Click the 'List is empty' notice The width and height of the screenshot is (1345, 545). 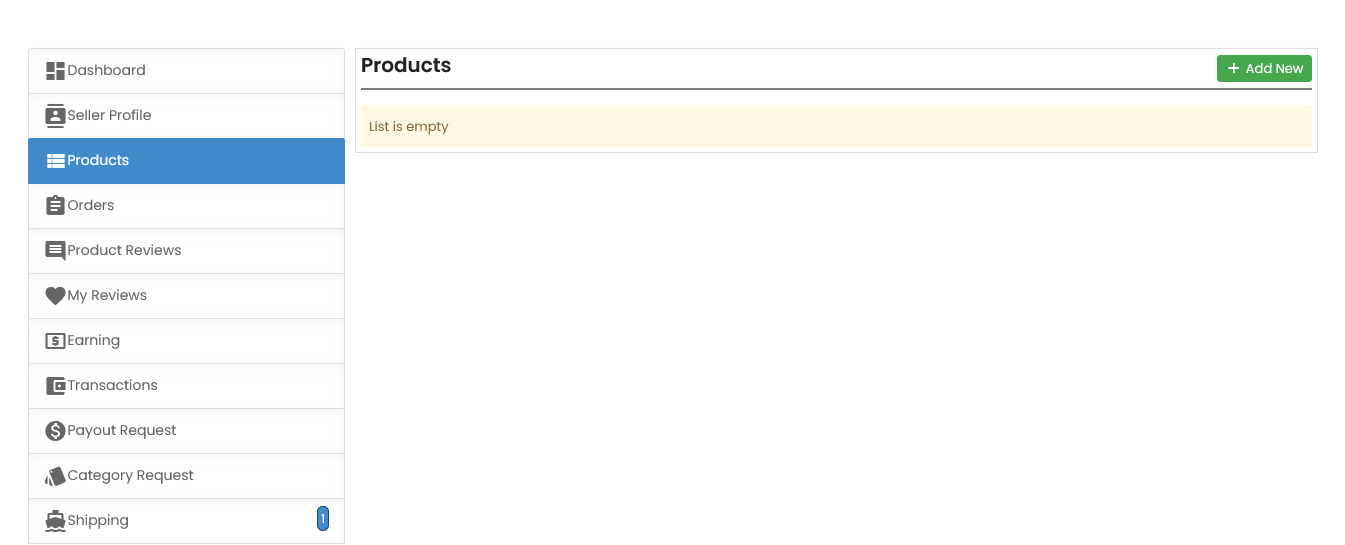click(x=409, y=127)
